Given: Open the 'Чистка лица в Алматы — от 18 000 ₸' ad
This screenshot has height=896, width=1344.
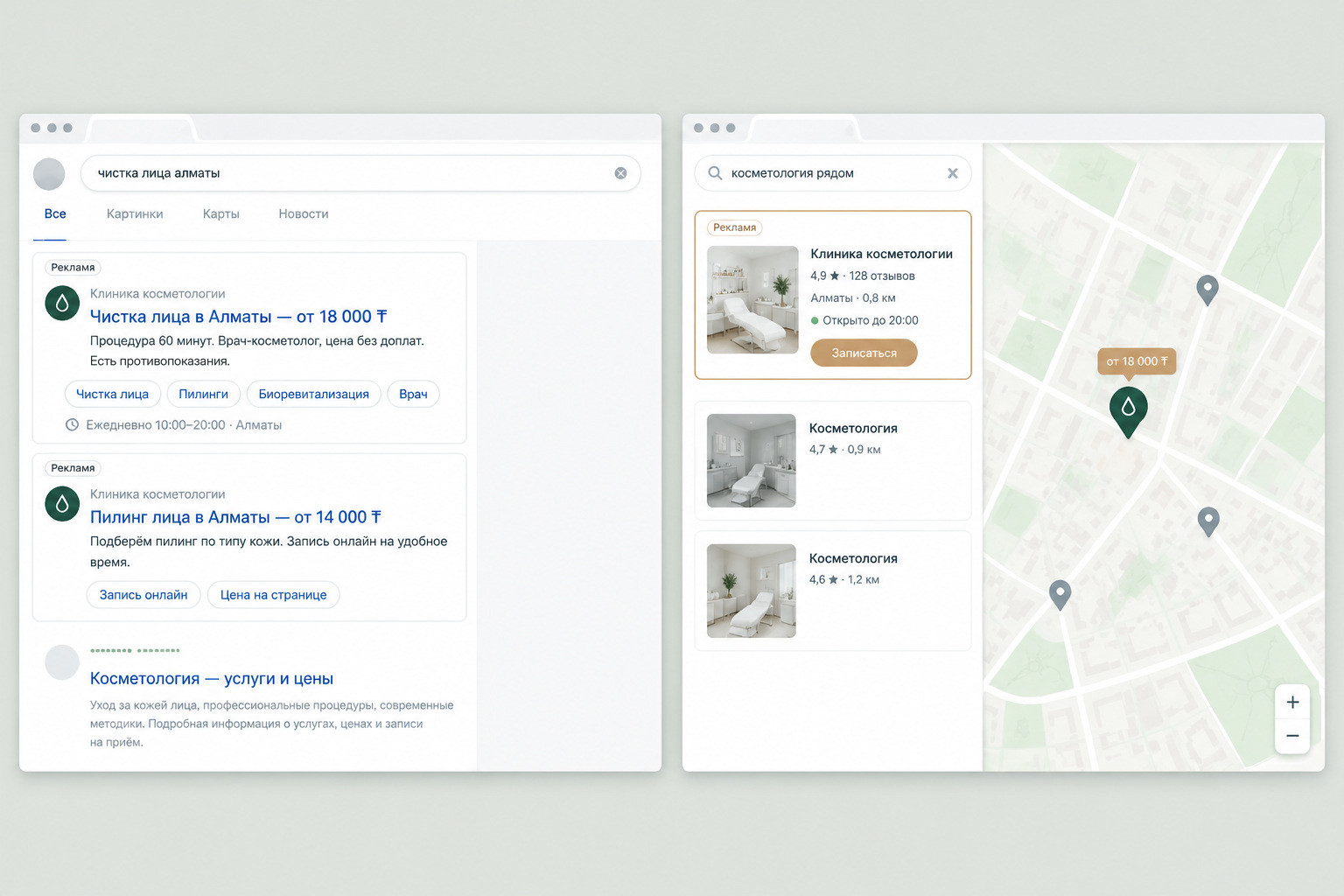Looking at the screenshot, I should coord(238,317).
